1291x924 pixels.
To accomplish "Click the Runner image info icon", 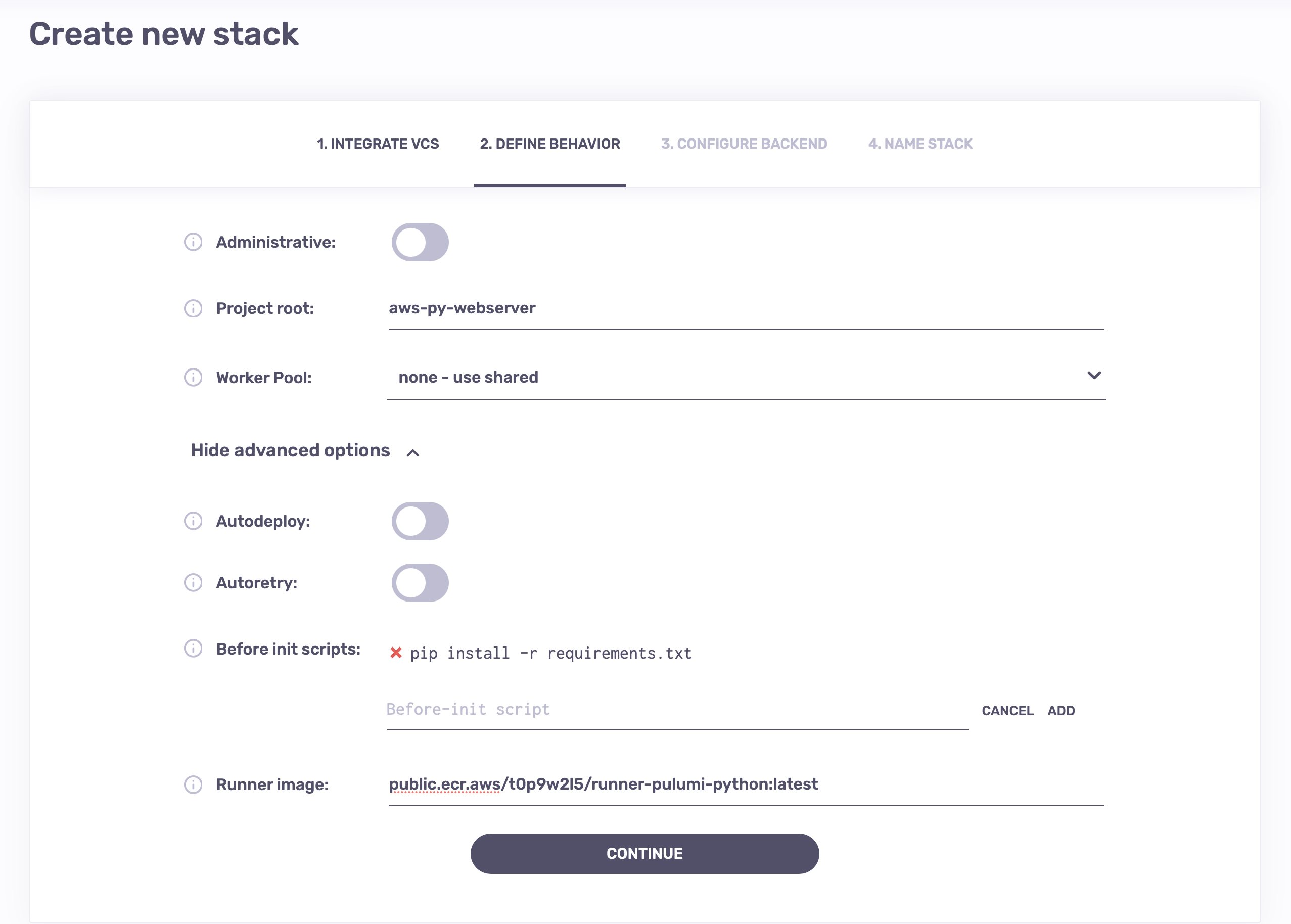I will click(x=193, y=784).
